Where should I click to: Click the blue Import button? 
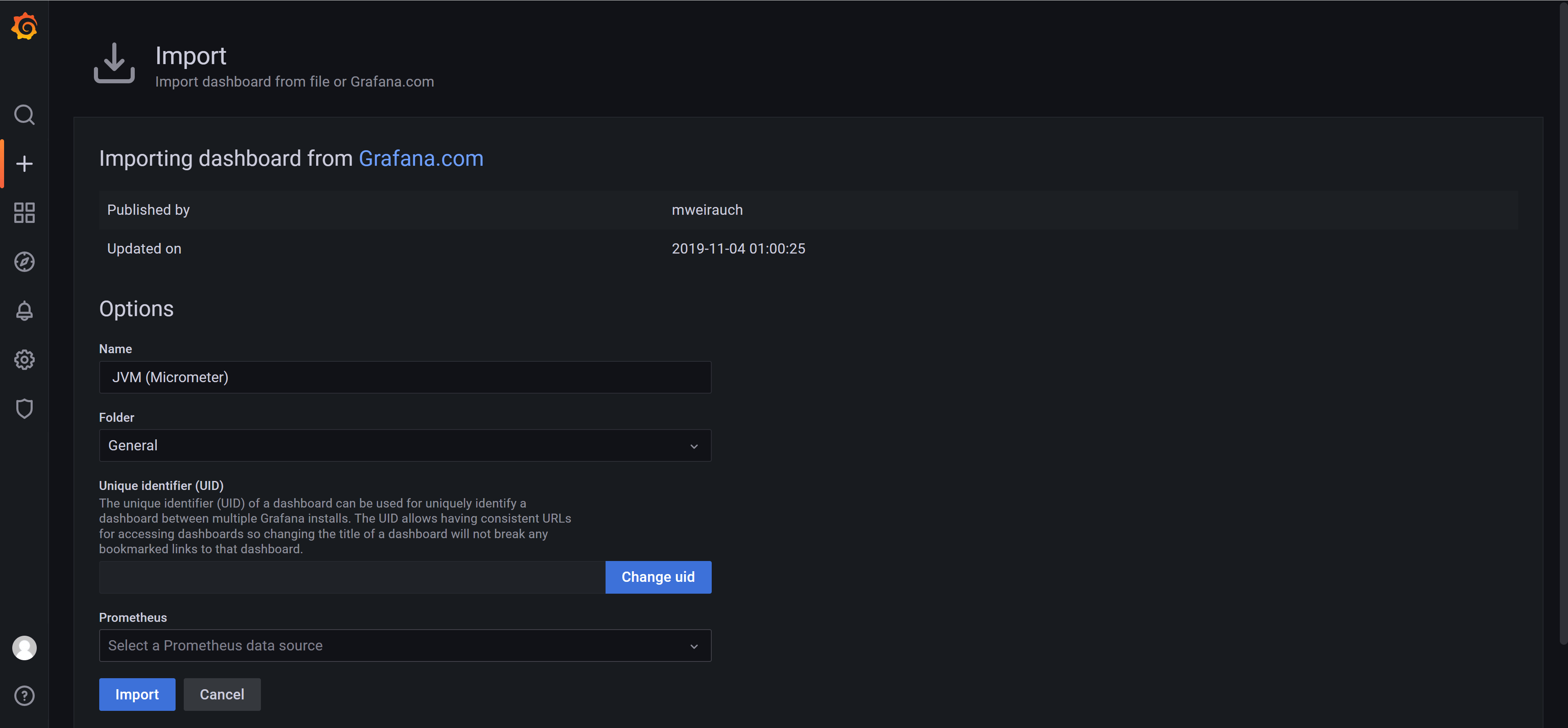137,695
